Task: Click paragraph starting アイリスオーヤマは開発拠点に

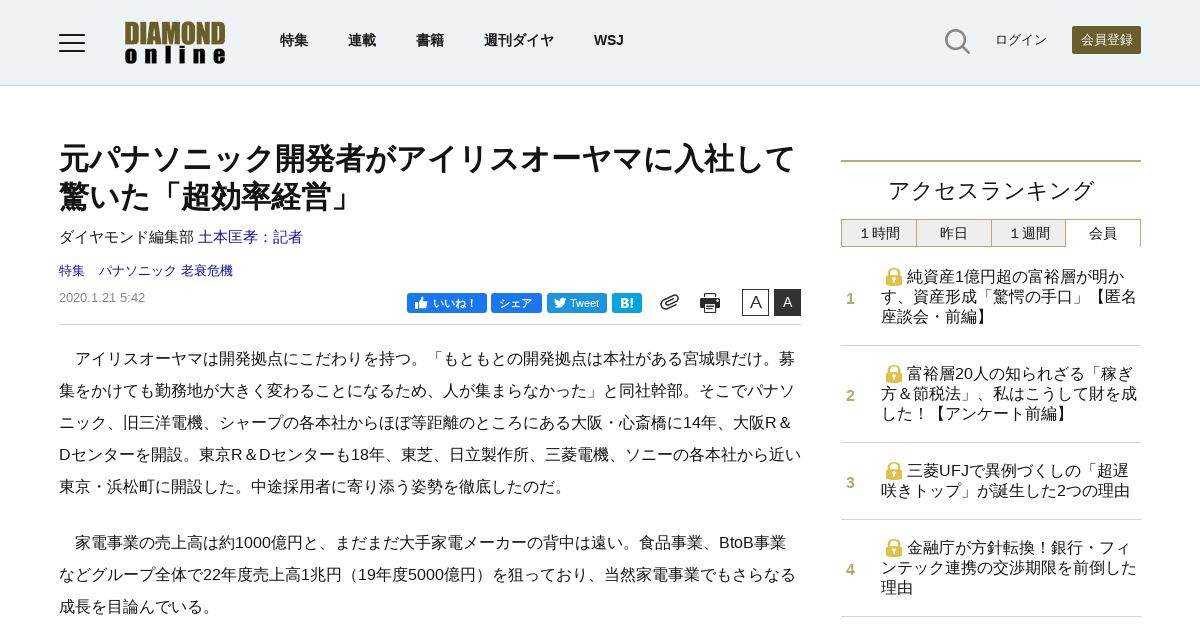Action: pos(430,423)
